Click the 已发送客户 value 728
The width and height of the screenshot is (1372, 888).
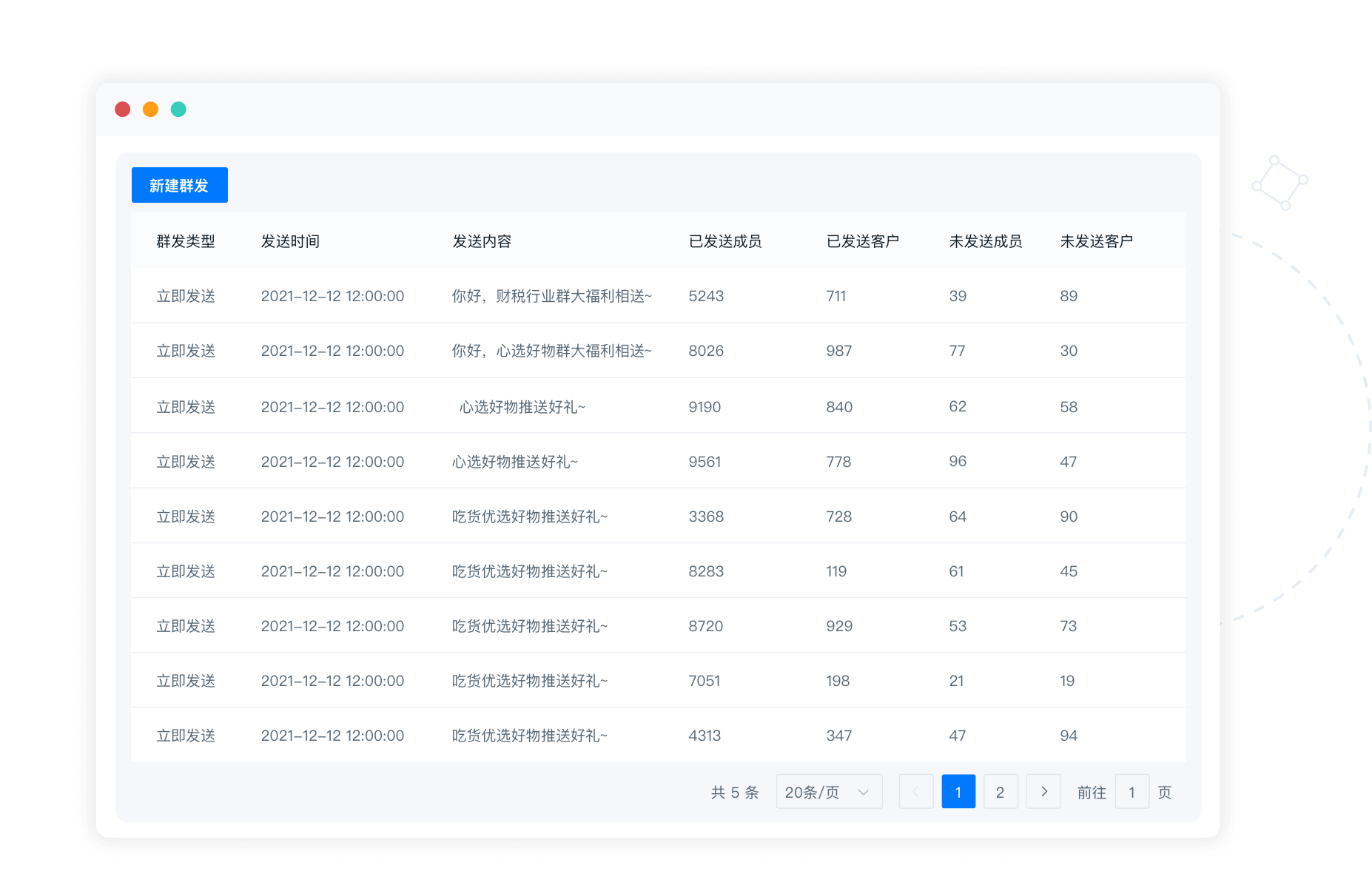coord(839,517)
